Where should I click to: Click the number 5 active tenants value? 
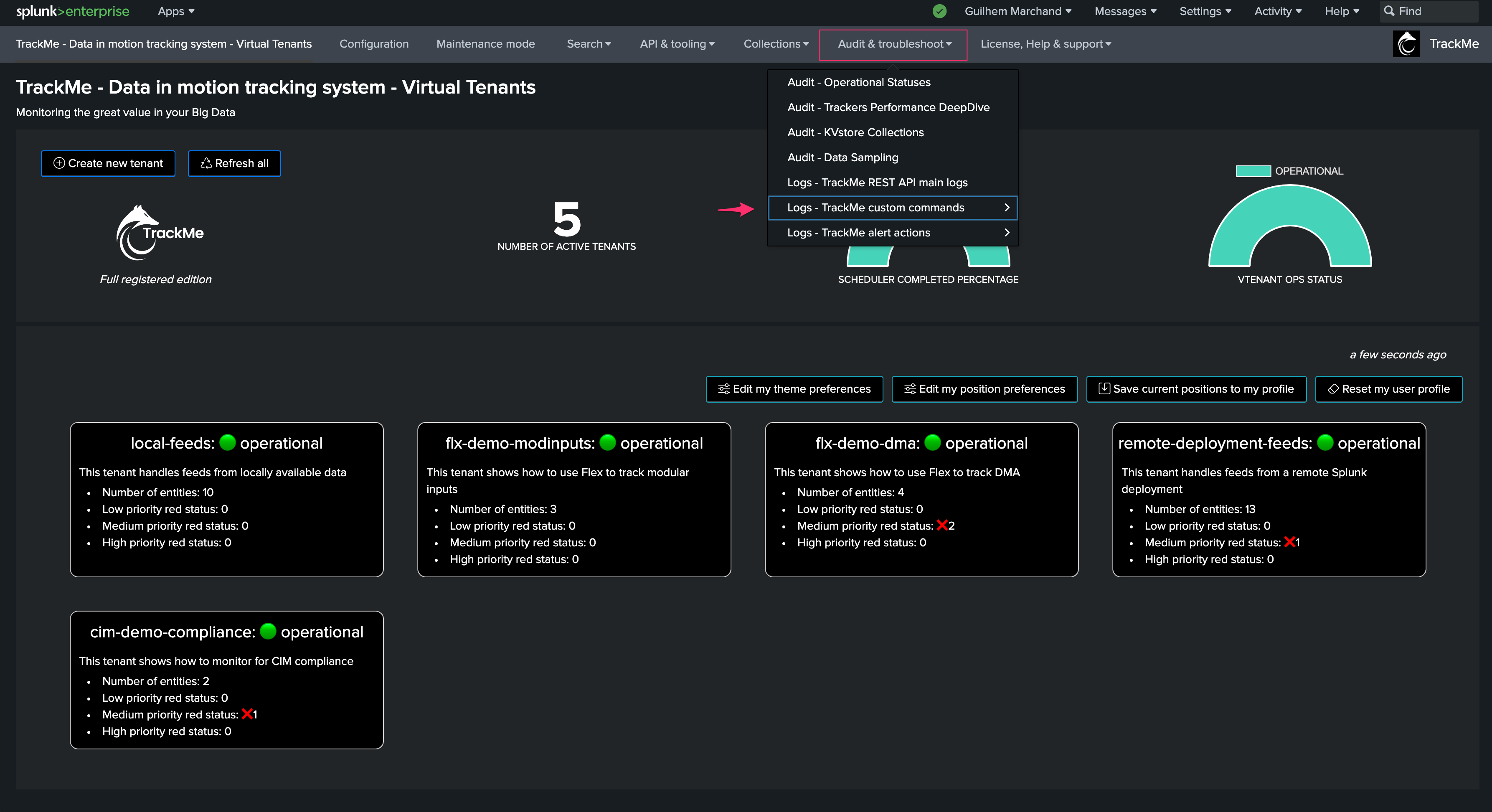tap(566, 220)
